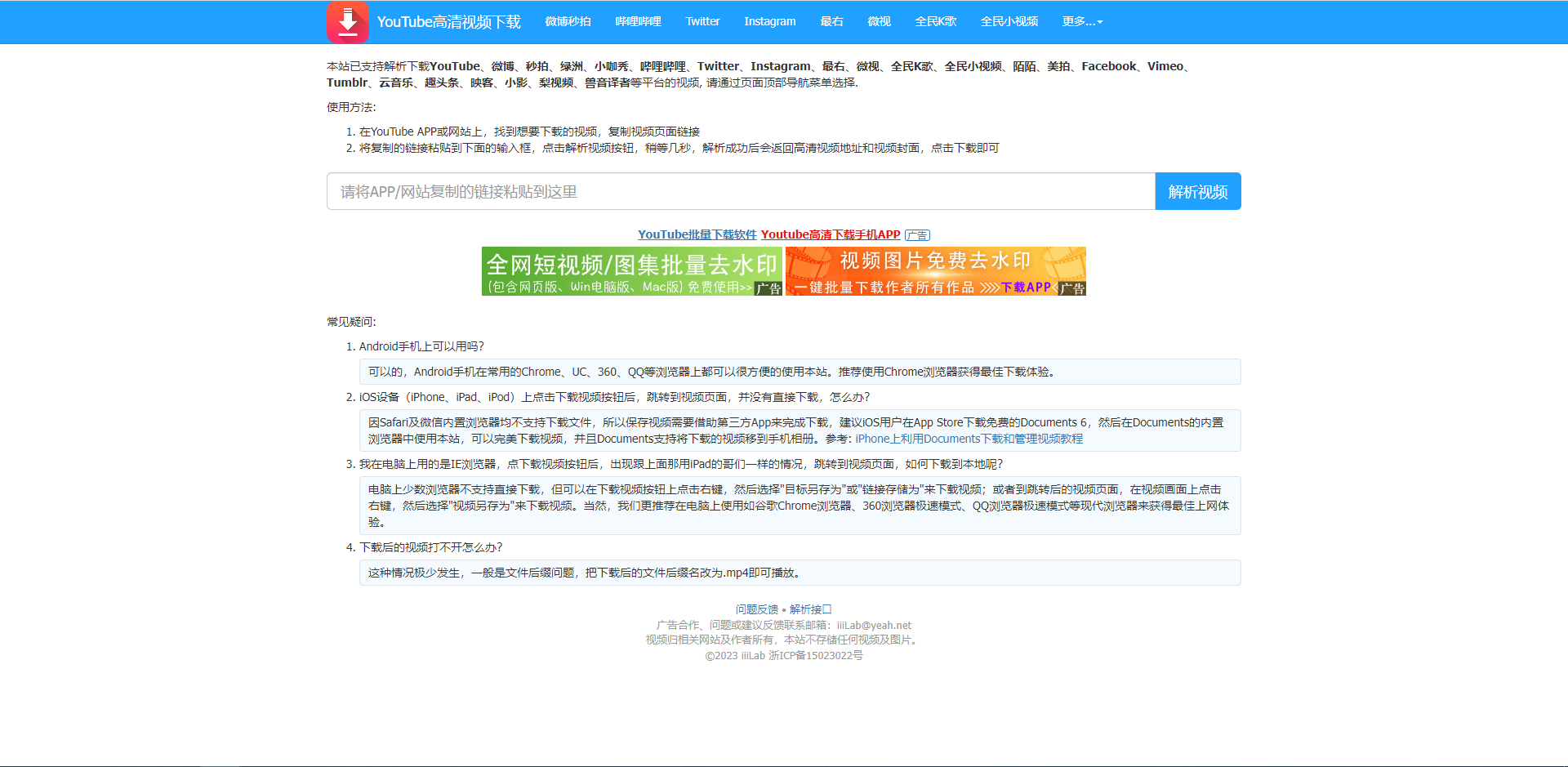Open the 微视 navigation item
The height and width of the screenshot is (767, 1568).
pos(879,21)
